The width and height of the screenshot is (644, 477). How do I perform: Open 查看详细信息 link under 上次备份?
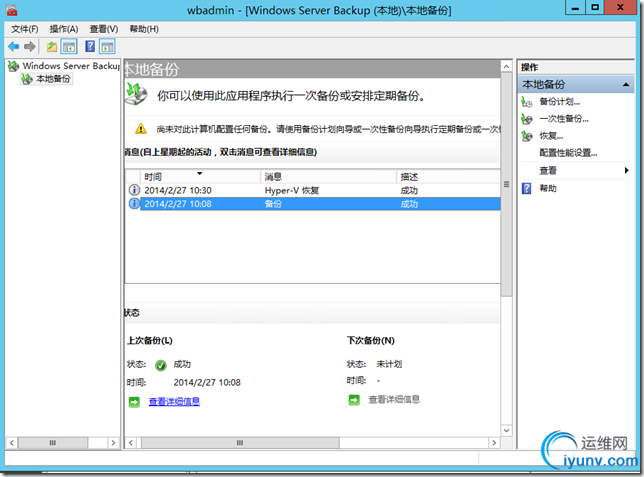click(174, 401)
